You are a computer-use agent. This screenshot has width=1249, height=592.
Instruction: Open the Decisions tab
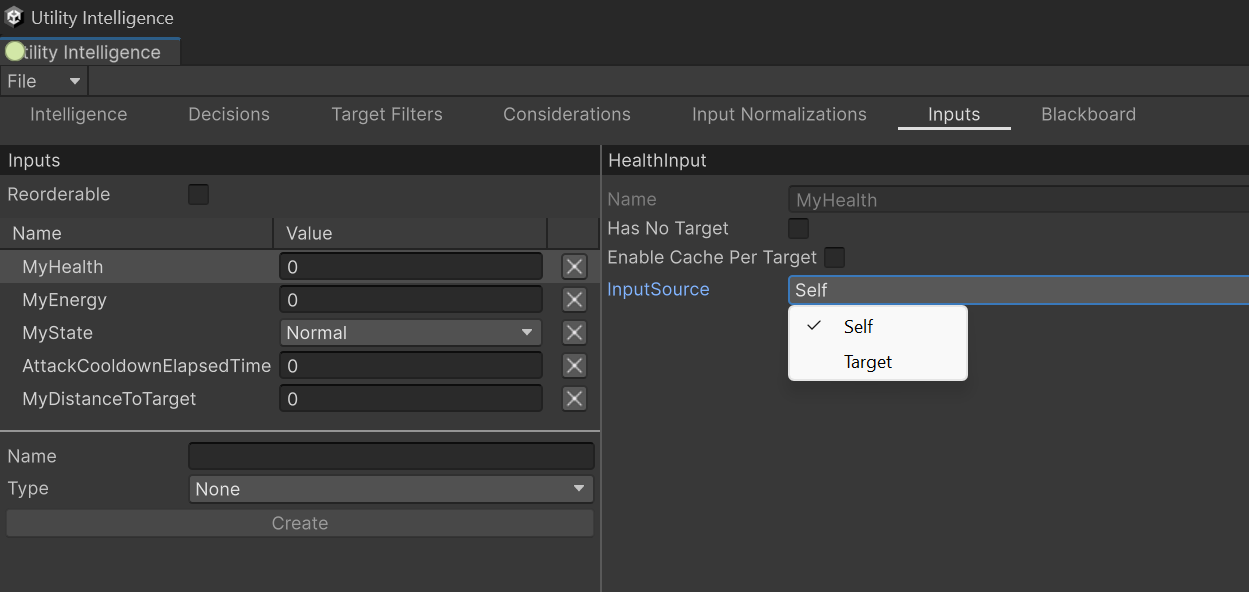(x=229, y=114)
